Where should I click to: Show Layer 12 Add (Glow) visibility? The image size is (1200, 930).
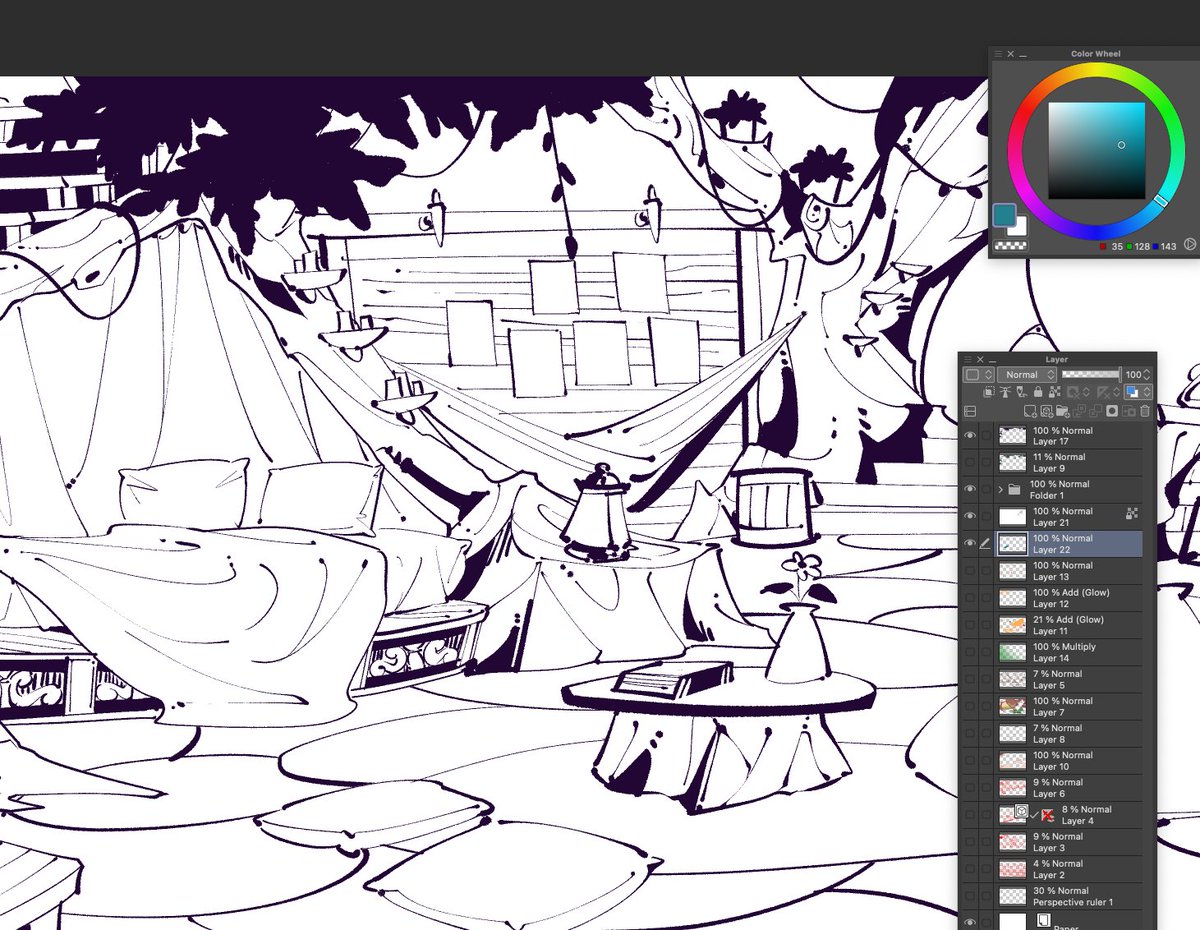(x=969, y=598)
